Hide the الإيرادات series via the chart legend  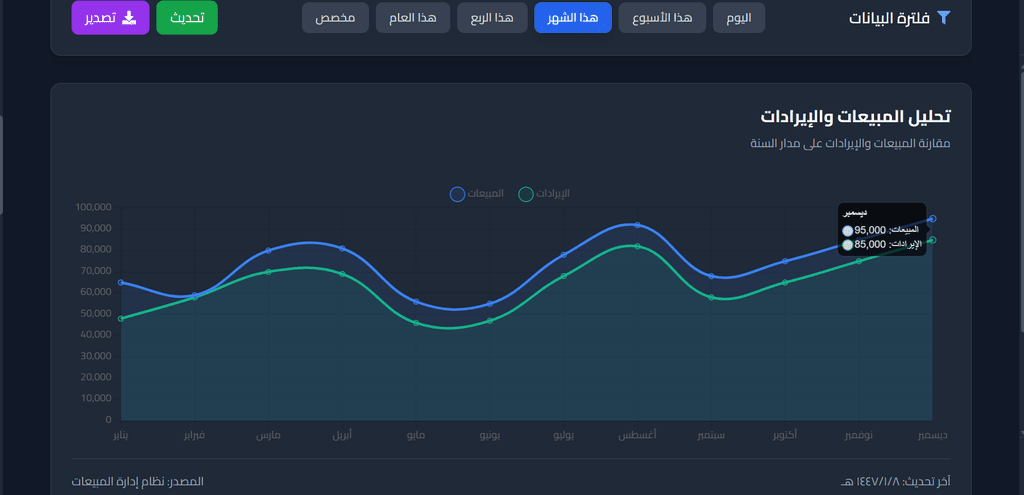coord(526,194)
